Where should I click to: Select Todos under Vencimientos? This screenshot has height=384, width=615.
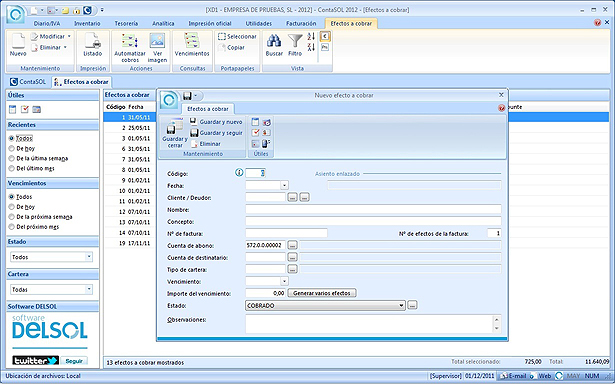pyautogui.click(x=11, y=197)
